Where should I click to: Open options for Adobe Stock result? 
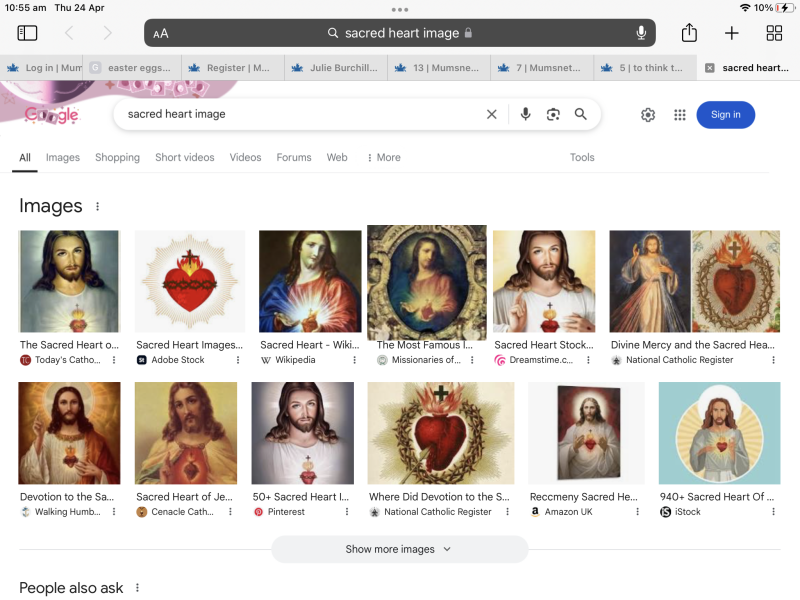[238, 360]
